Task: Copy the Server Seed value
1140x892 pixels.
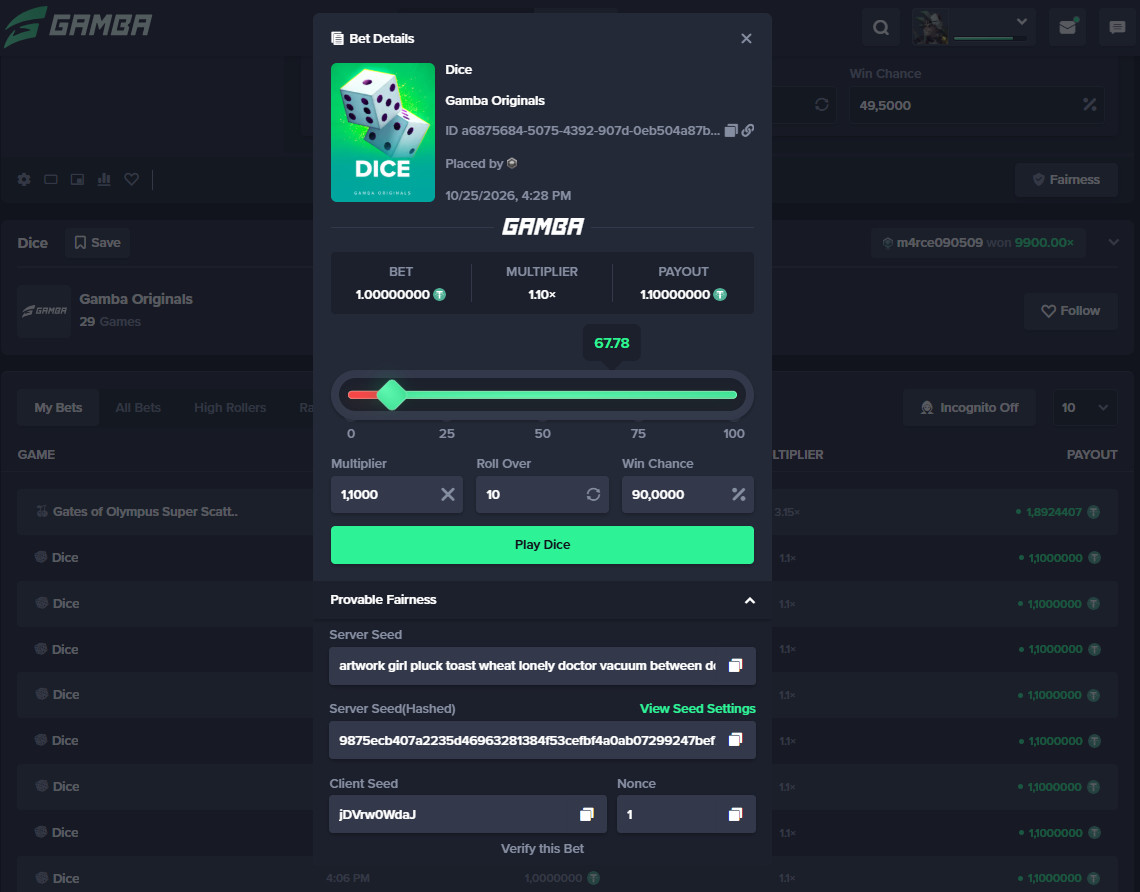Action: tap(736, 666)
